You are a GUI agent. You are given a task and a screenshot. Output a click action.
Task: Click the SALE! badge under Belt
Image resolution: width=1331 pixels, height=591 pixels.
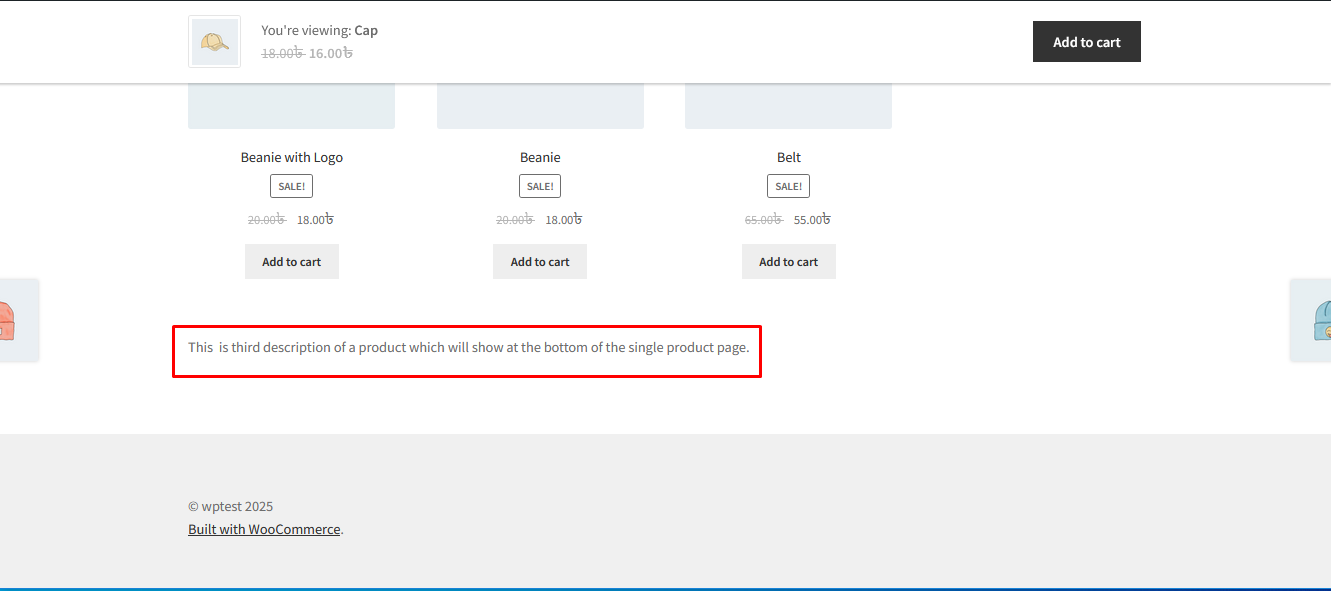tap(788, 186)
